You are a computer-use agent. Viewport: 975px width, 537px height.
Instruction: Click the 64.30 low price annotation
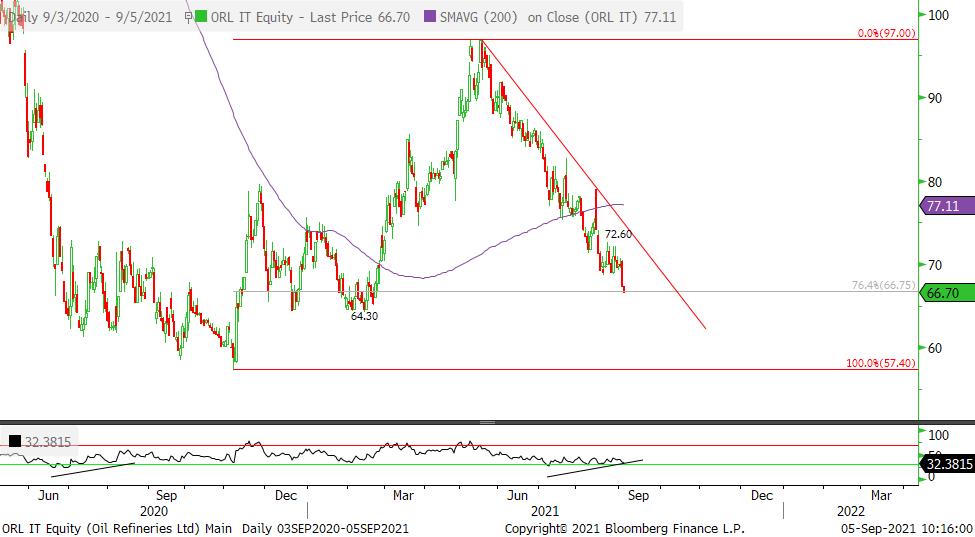(364, 316)
